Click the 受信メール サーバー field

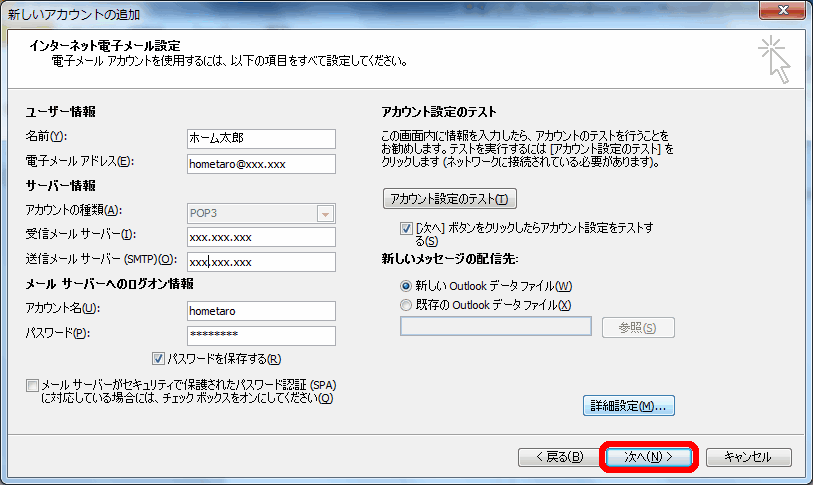tap(261, 237)
